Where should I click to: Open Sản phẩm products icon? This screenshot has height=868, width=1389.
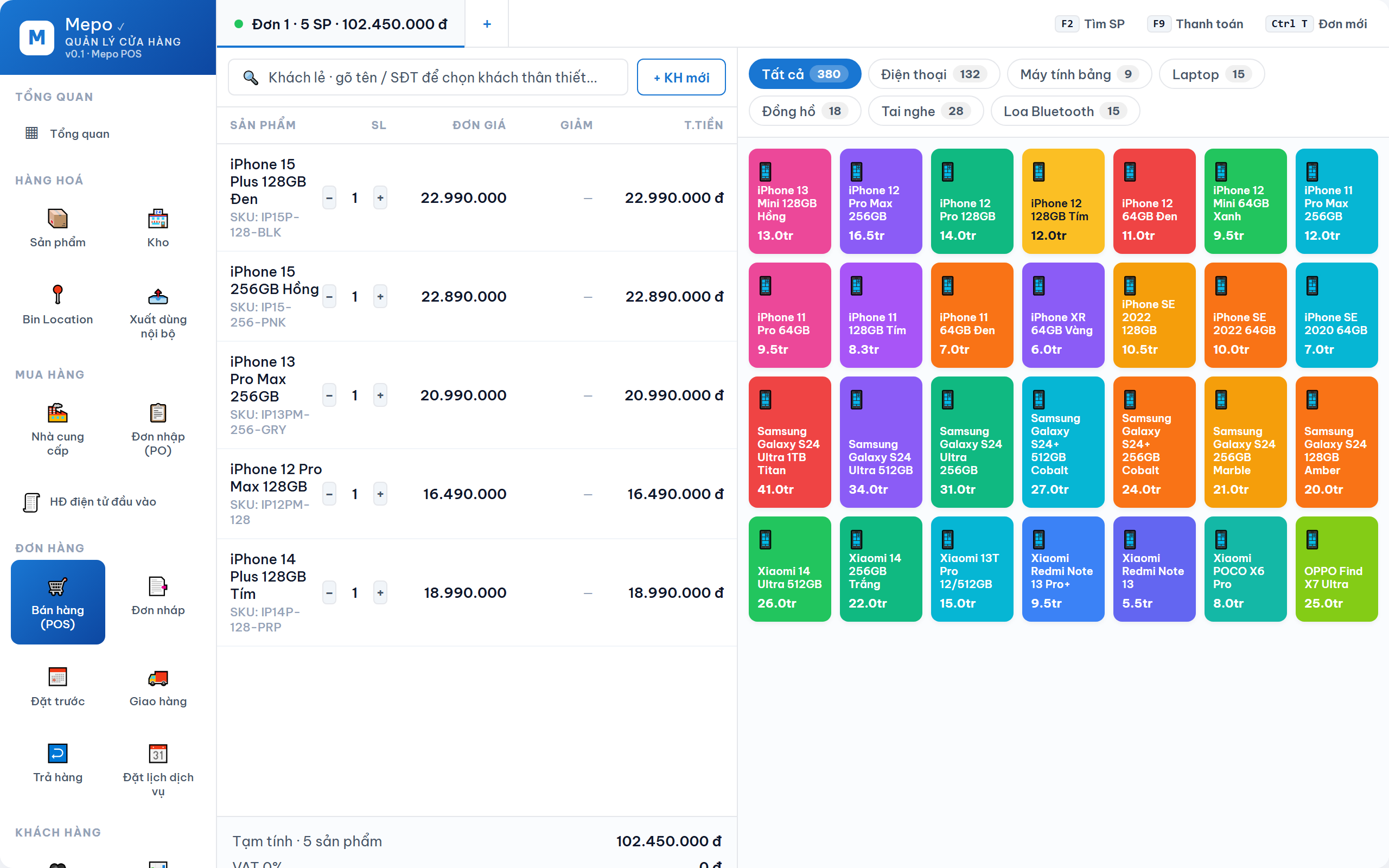point(58,219)
